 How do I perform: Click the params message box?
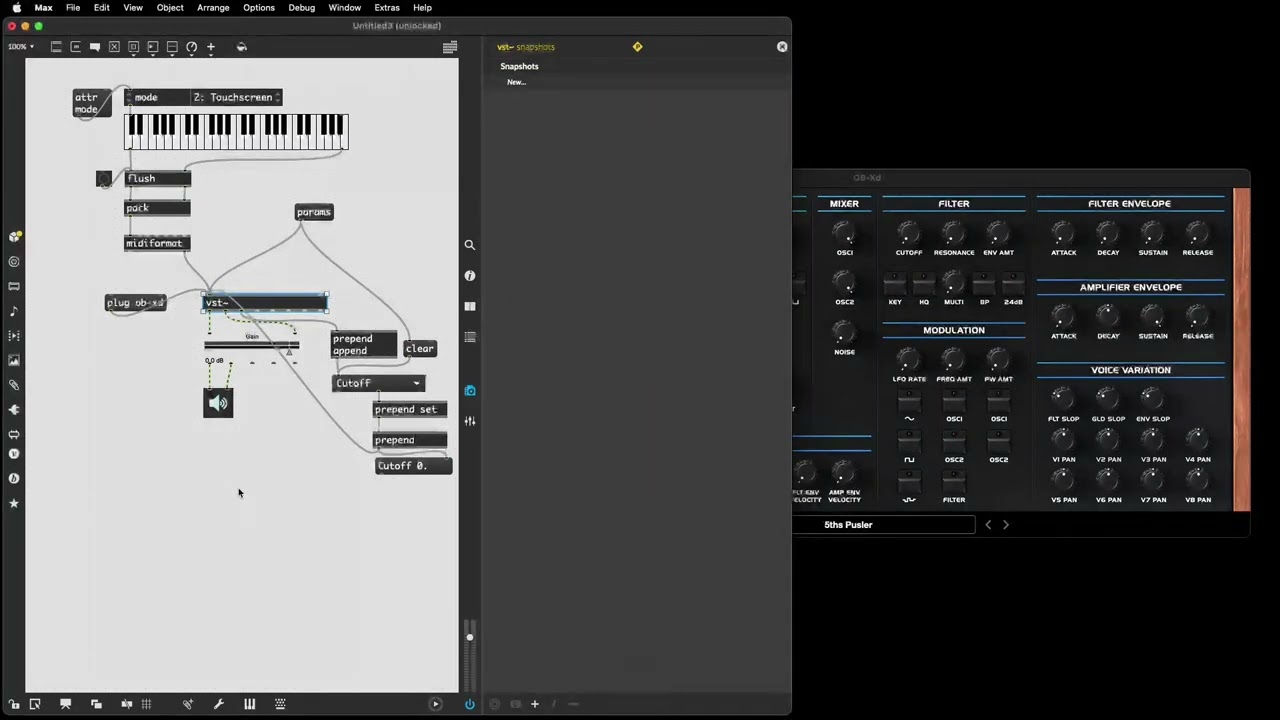click(x=314, y=212)
